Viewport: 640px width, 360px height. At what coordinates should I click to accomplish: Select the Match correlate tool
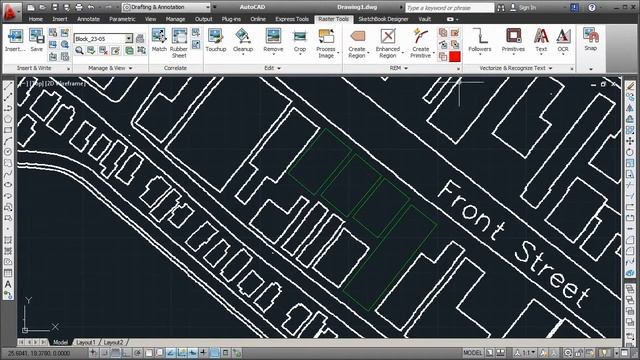(x=159, y=40)
